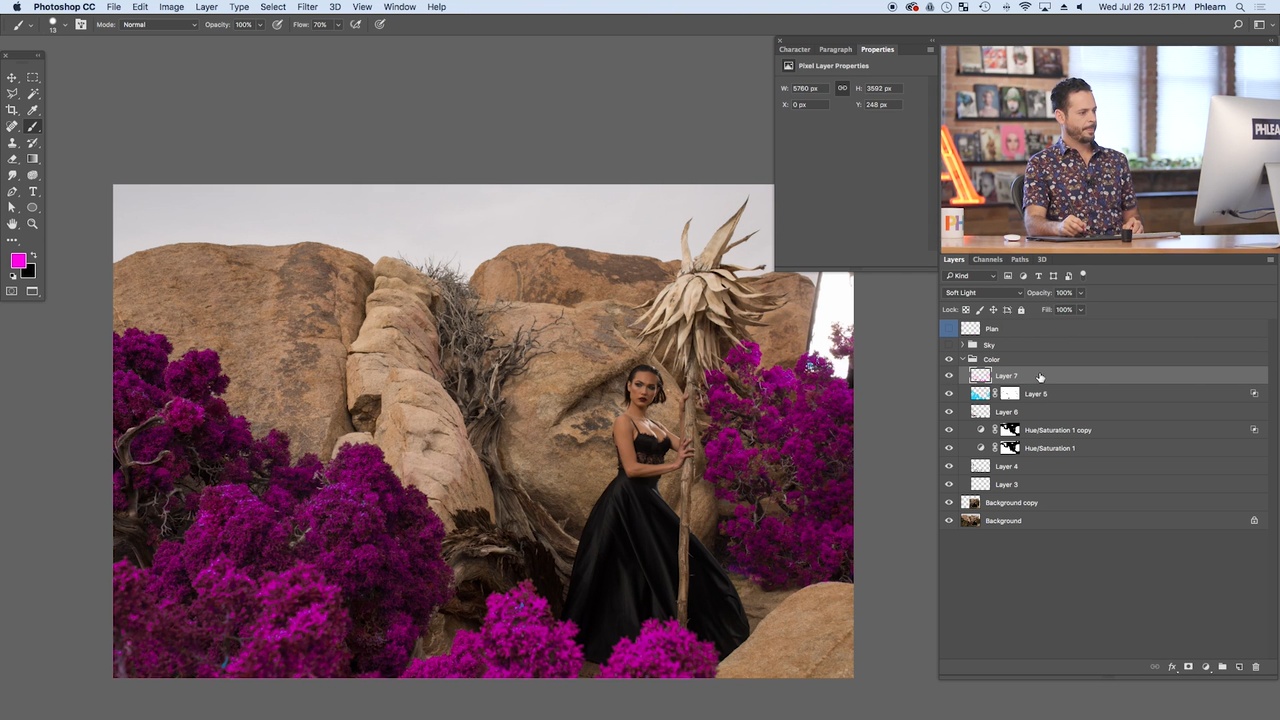The image size is (1280, 720).
Task: Hide Layer 7
Action: 949,376
